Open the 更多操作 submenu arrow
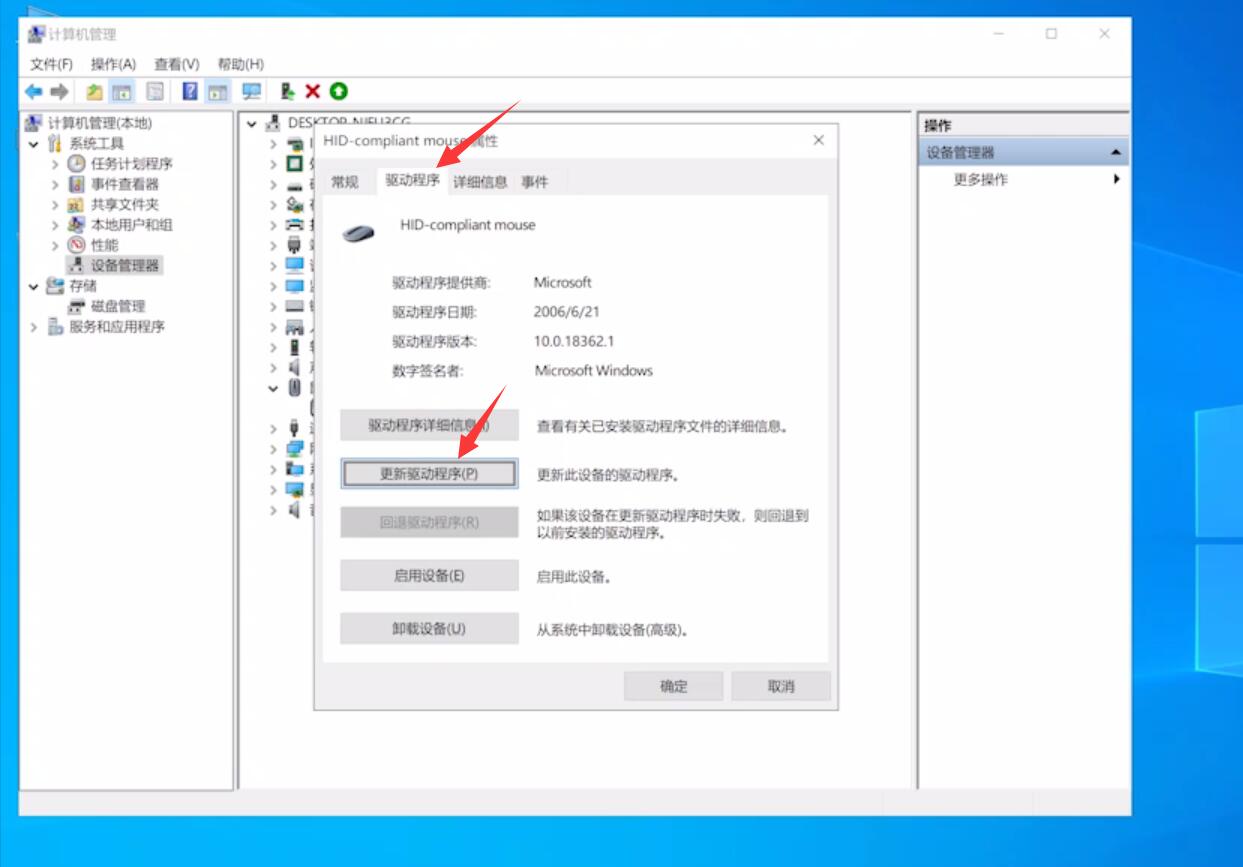 click(x=1116, y=180)
